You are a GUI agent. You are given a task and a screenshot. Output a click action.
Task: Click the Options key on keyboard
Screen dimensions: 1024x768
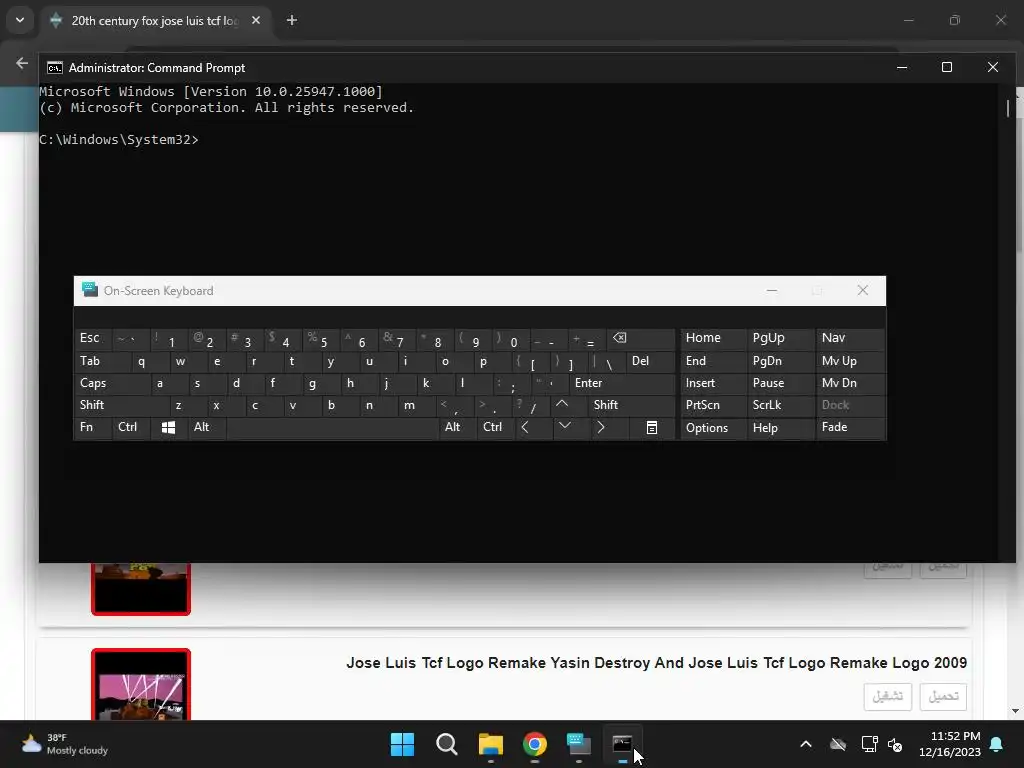[713, 428]
